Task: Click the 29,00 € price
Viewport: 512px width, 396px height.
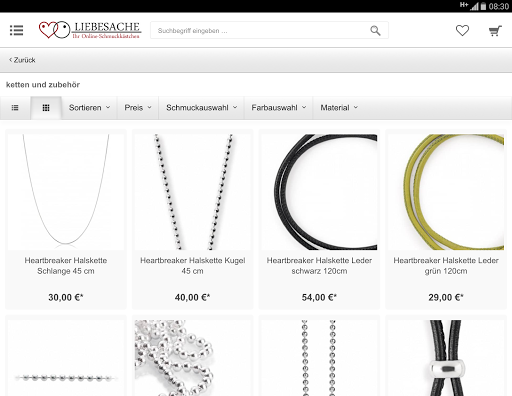Action: (x=446, y=297)
